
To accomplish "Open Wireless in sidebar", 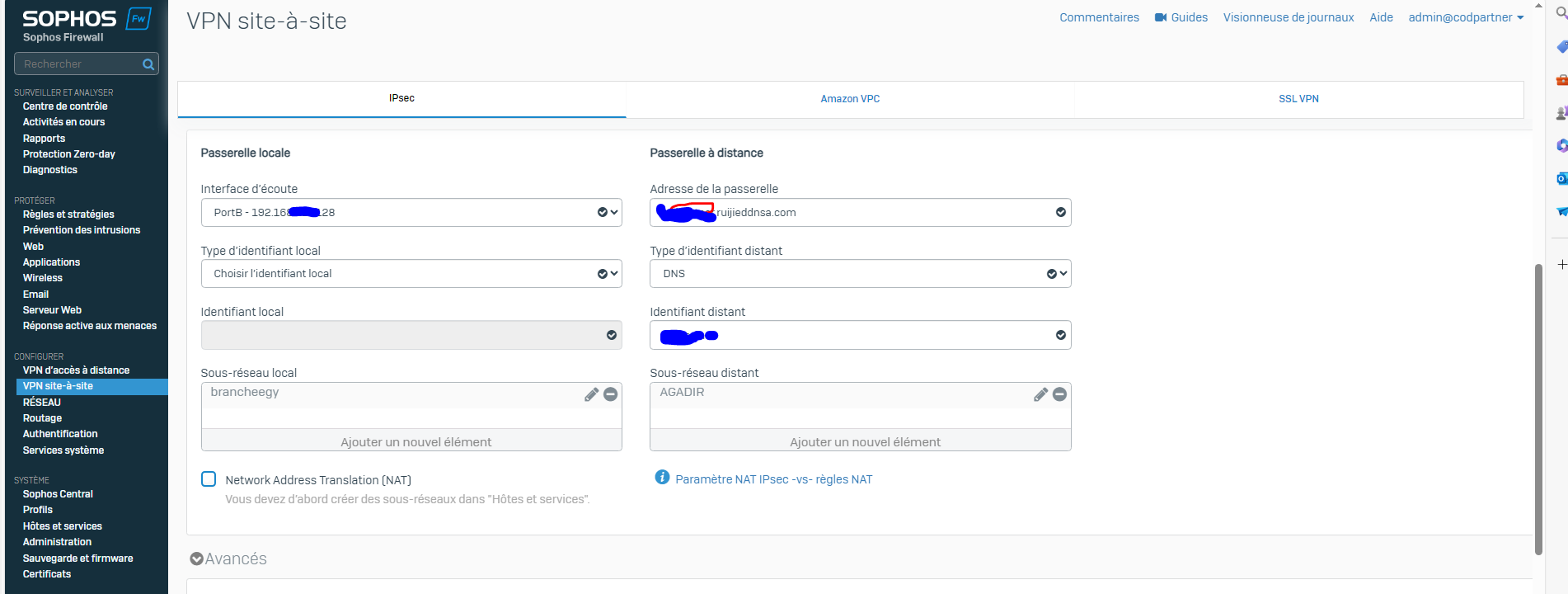I will tap(43, 278).
